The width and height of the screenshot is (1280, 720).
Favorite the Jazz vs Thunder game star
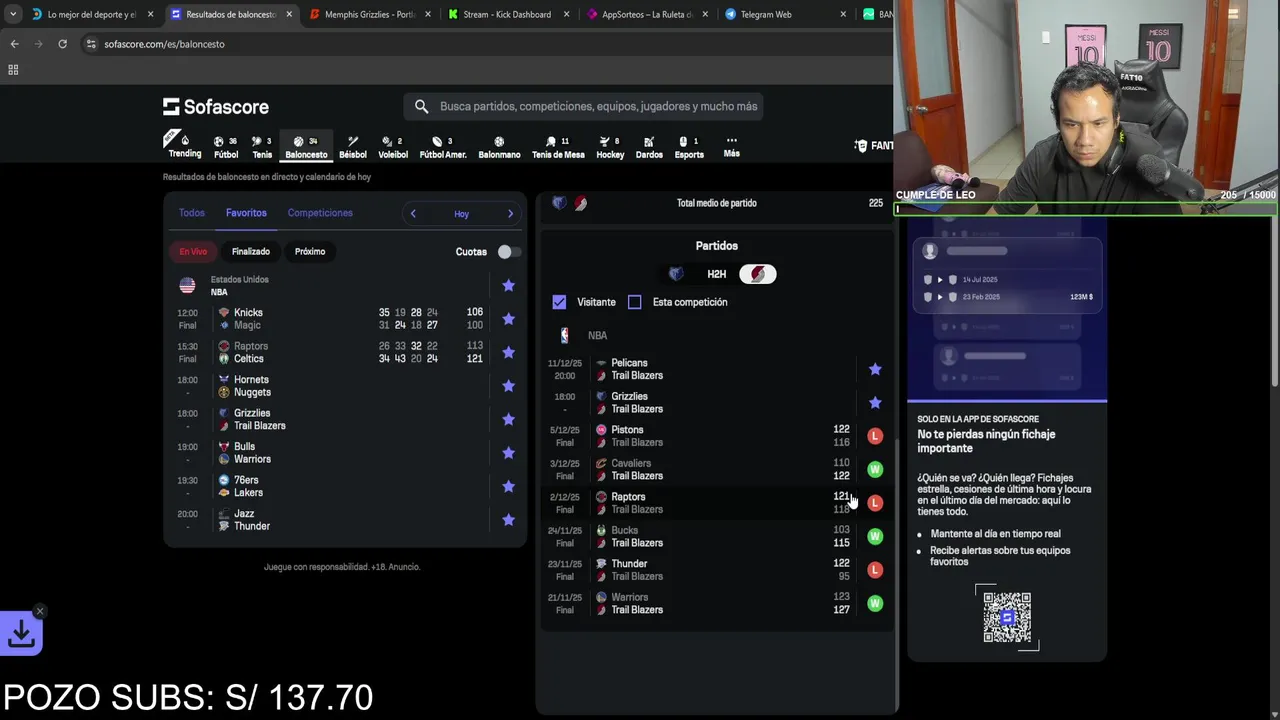click(x=508, y=520)
